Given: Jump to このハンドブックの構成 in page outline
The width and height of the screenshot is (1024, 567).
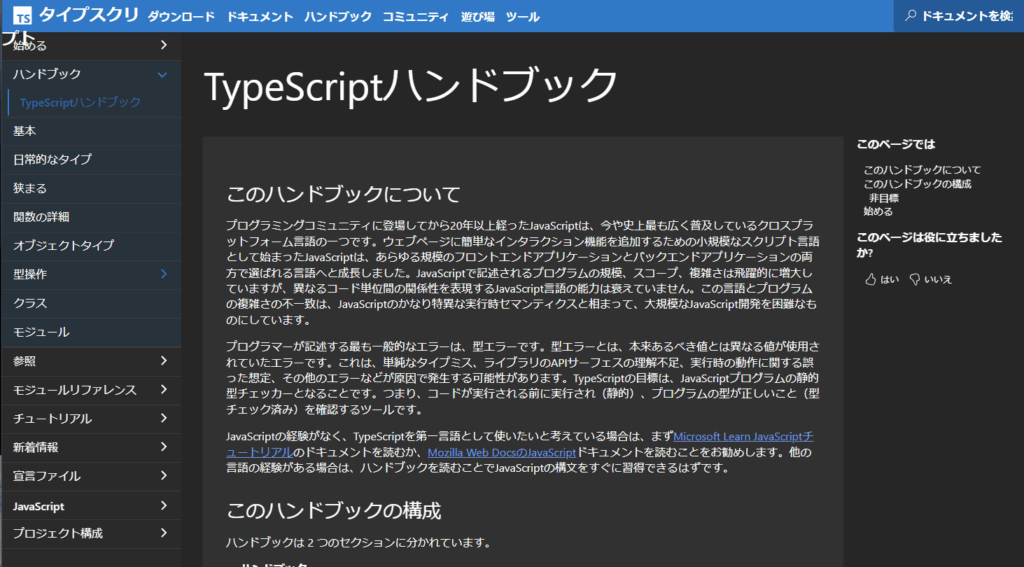Looking at the screenshot, I should 917,184.
